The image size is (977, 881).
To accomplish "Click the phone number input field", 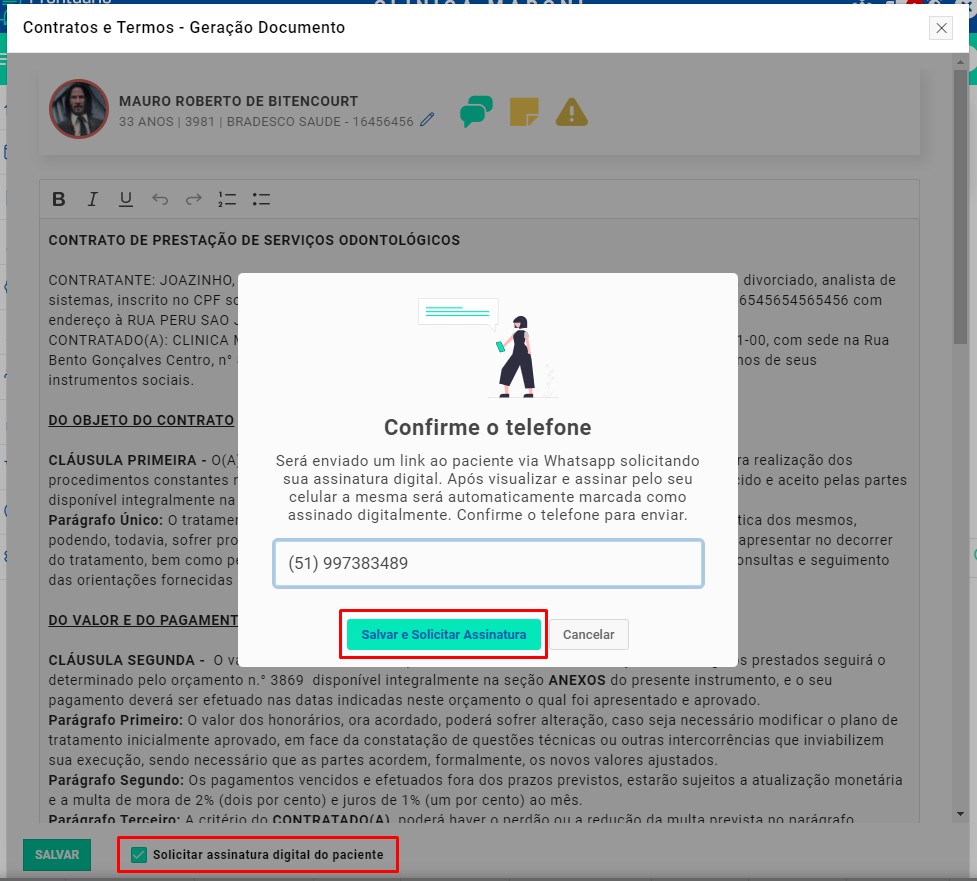I will (x=488, y=564).
